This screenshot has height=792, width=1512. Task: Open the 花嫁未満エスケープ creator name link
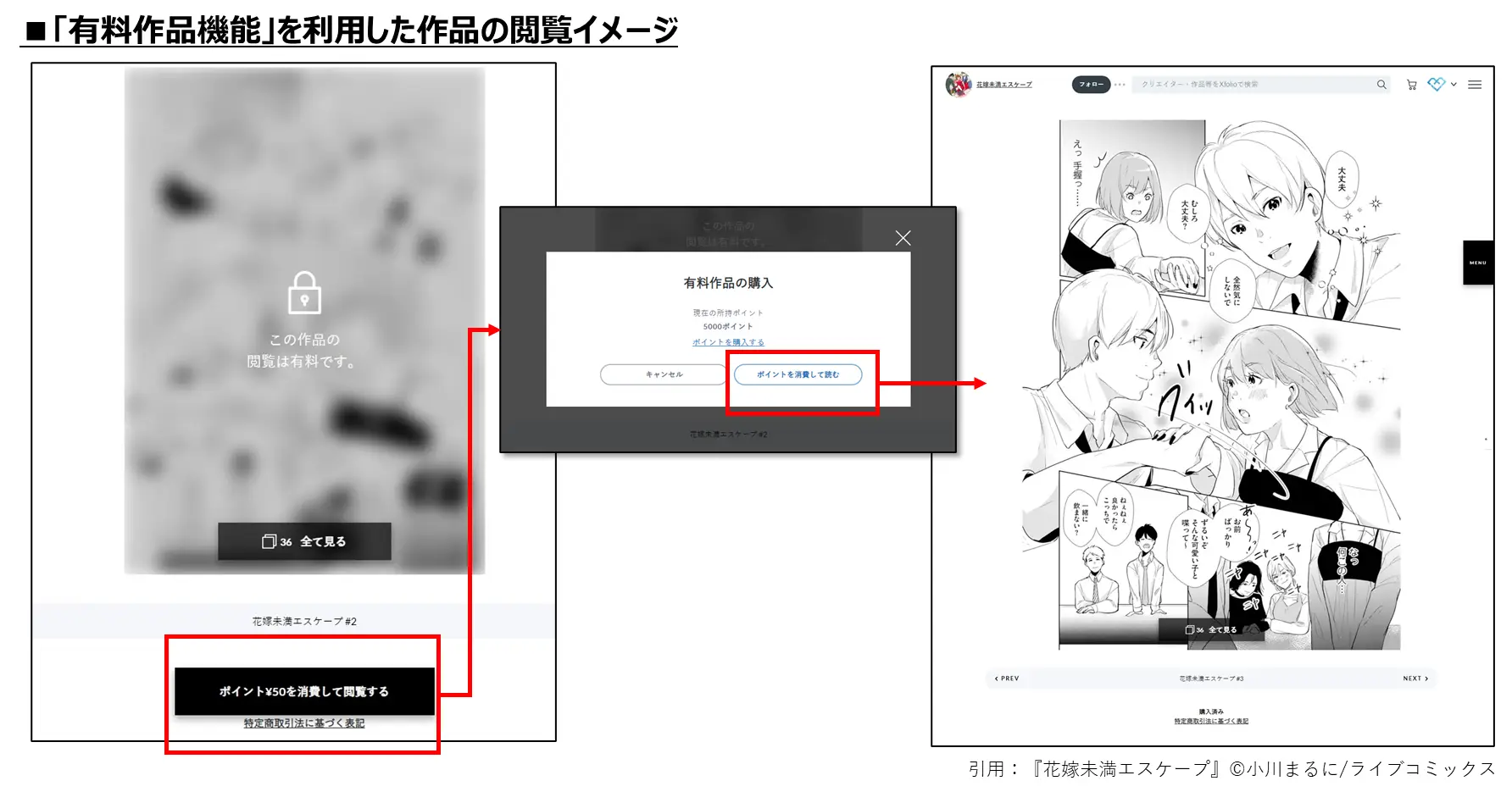click(1004, 85)
